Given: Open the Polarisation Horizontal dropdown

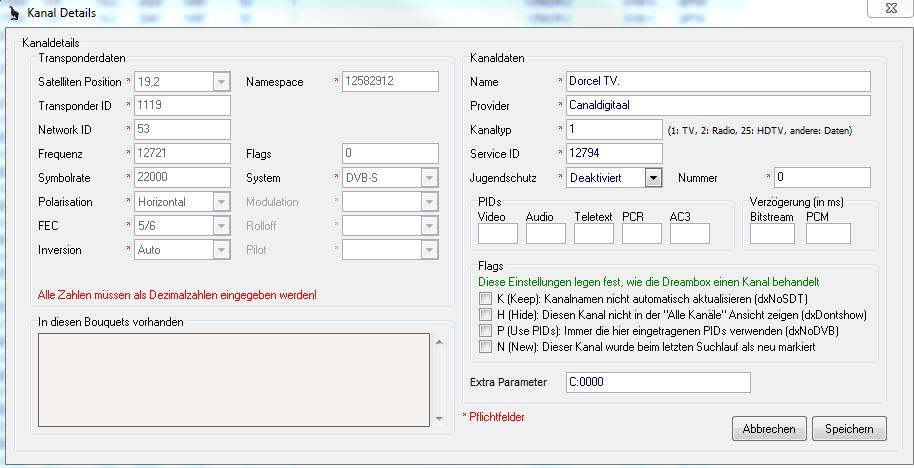Looking at the screenshot, I should [x=221, y=202].
